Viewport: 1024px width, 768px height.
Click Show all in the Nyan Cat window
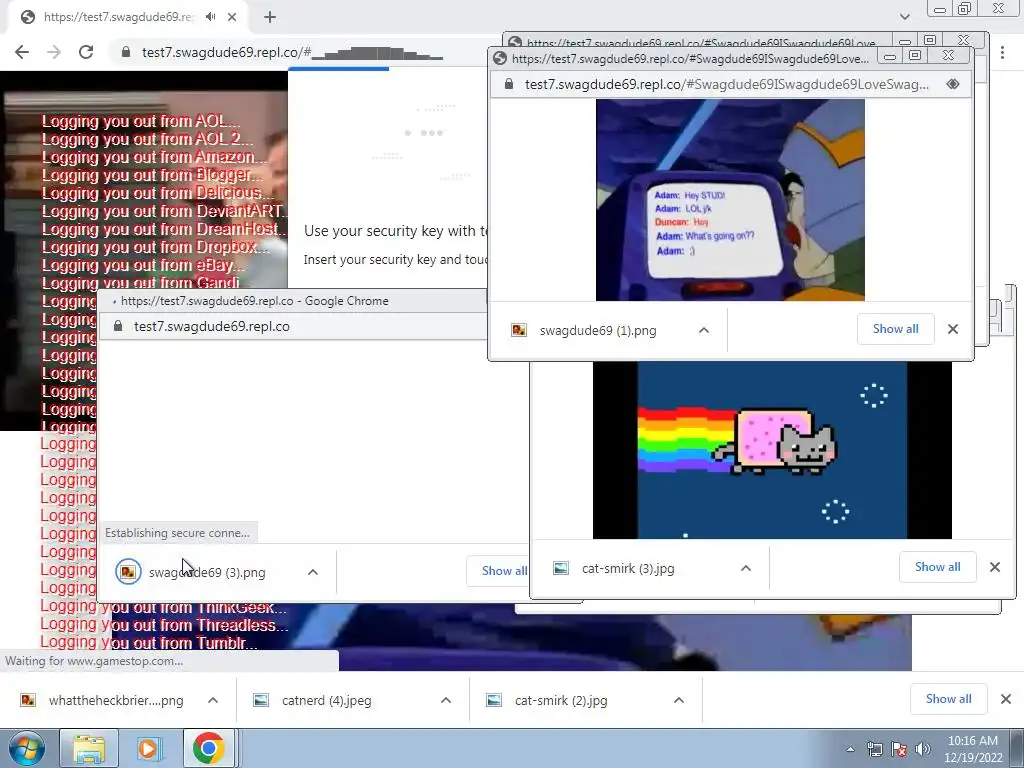coord(937,567)
